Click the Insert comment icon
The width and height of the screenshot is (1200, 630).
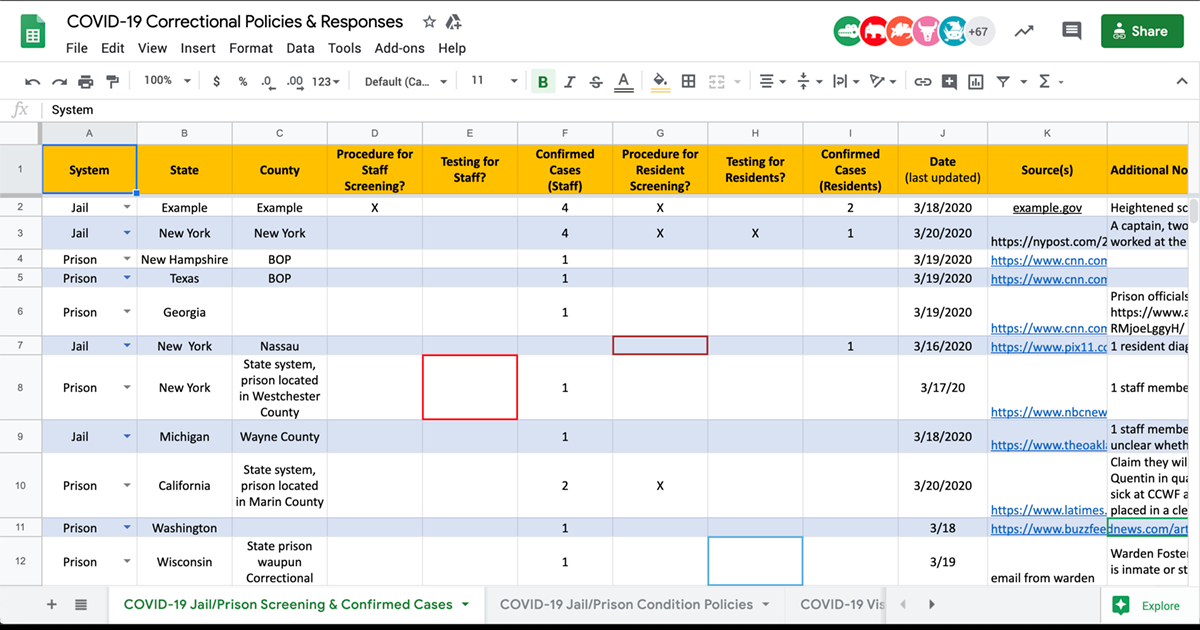click(x=948, y=81)
